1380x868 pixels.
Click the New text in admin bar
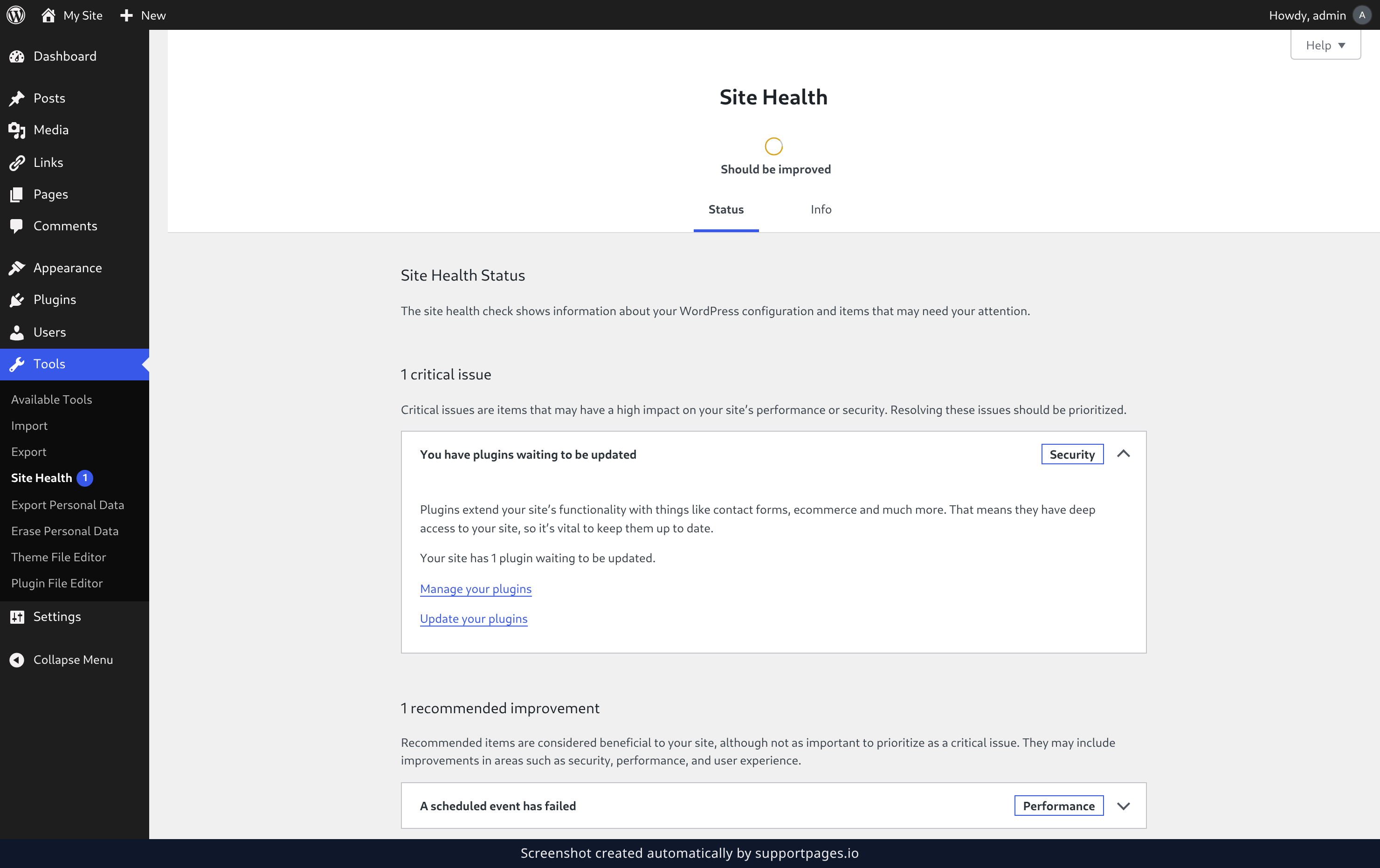153,15
